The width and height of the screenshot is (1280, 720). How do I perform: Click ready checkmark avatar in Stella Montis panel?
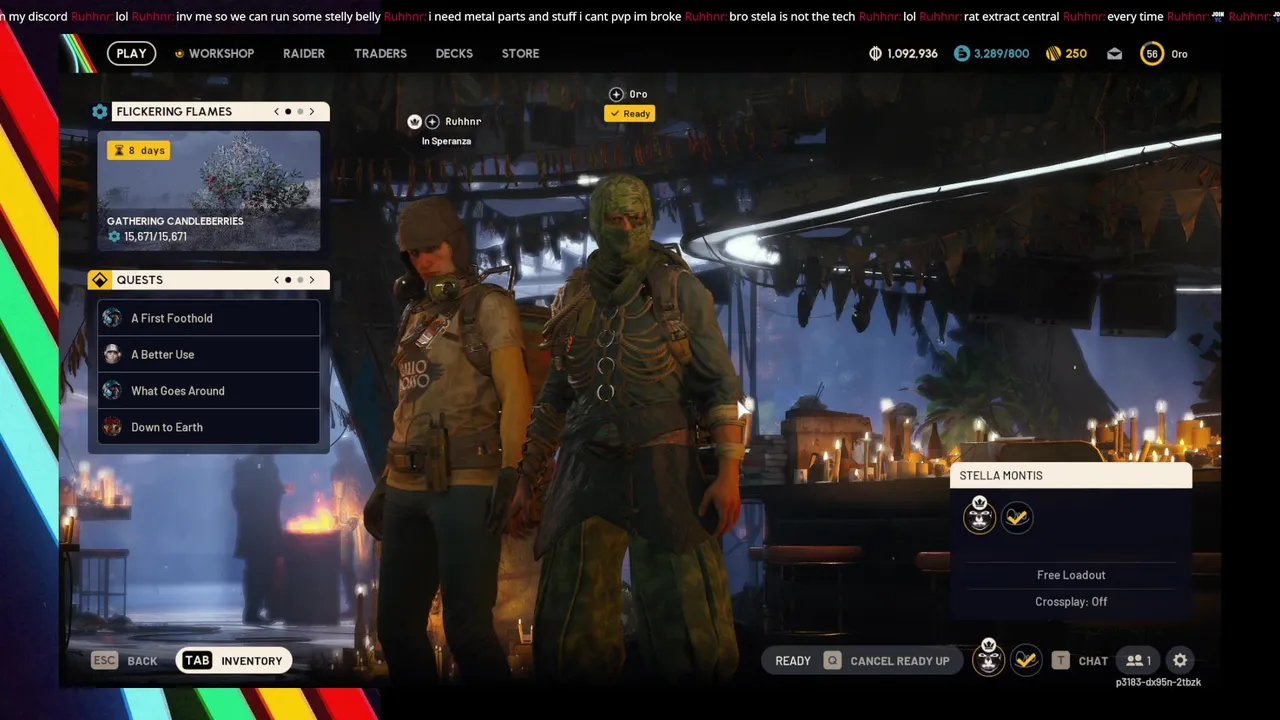click(1017, 518)
